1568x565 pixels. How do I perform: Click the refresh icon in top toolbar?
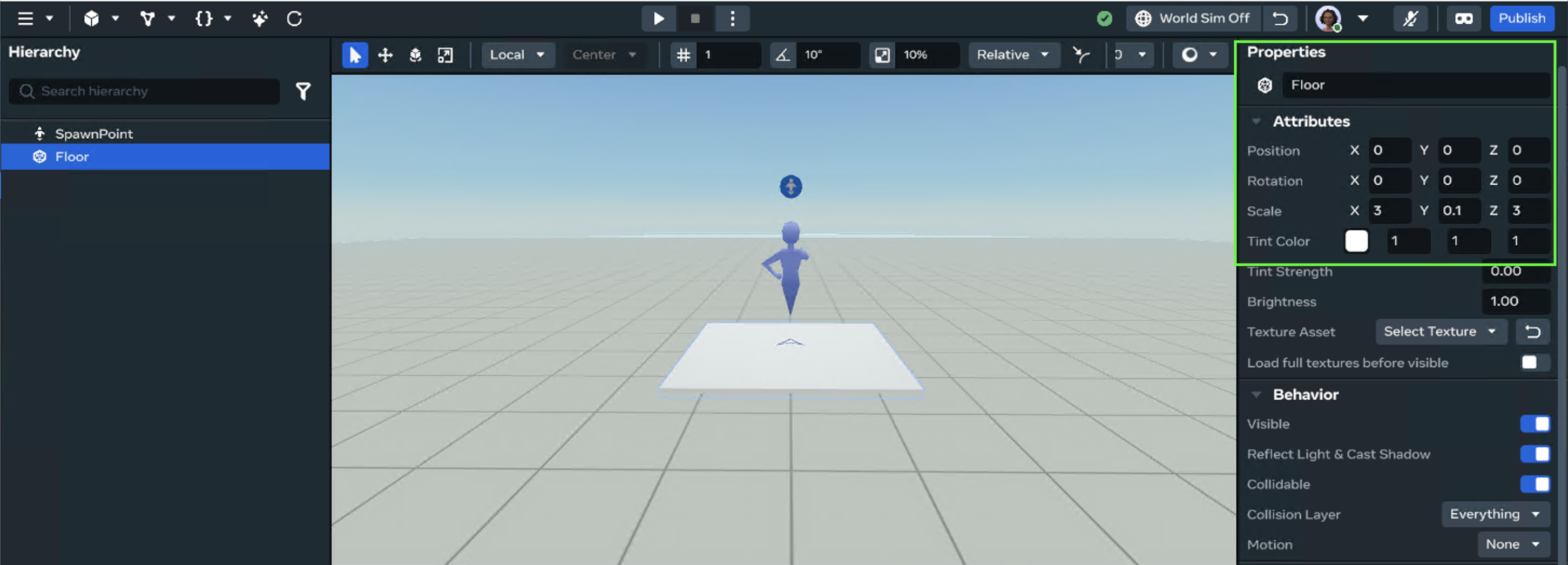tap(295, 19)
